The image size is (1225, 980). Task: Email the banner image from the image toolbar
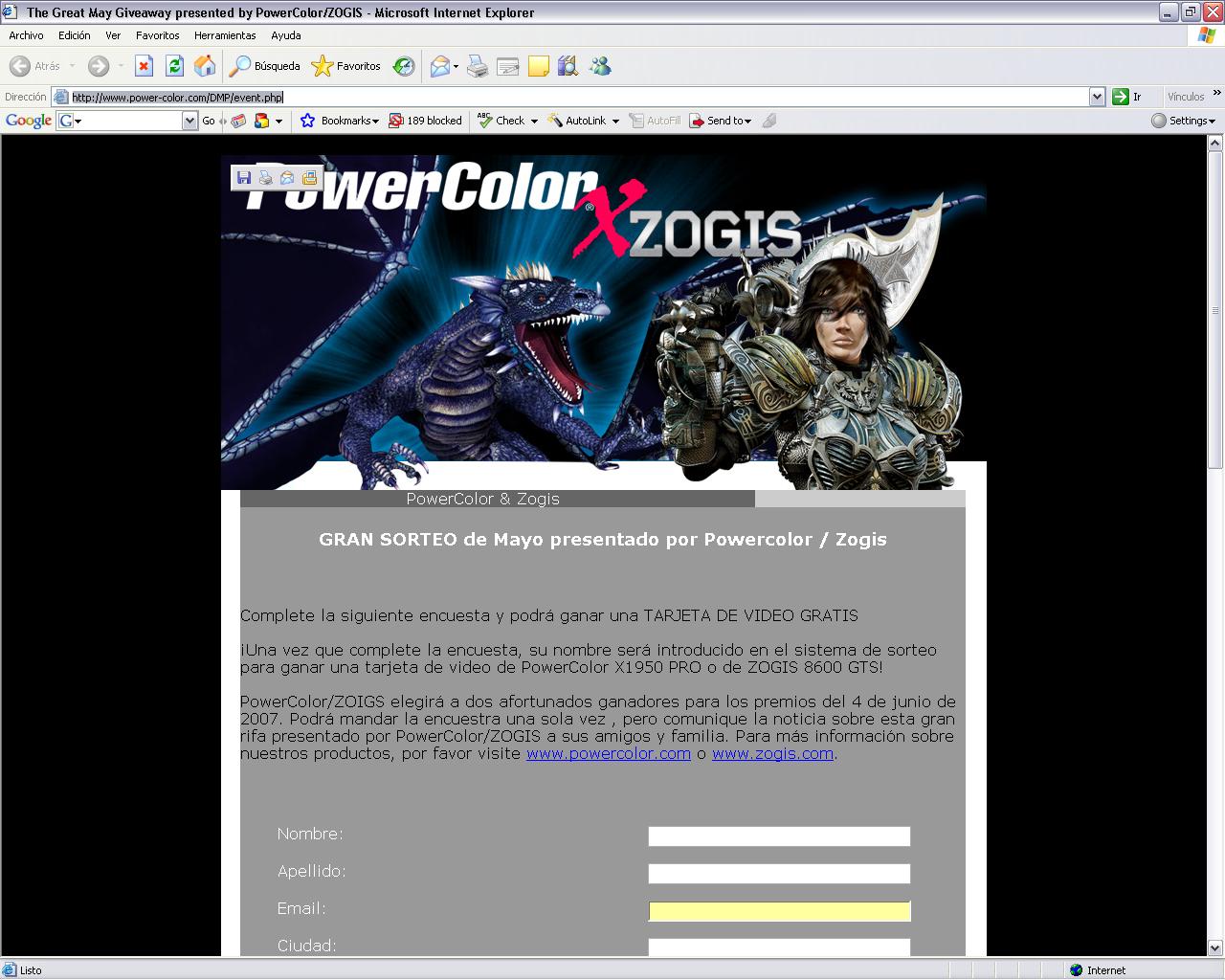(x=287, y=178)
